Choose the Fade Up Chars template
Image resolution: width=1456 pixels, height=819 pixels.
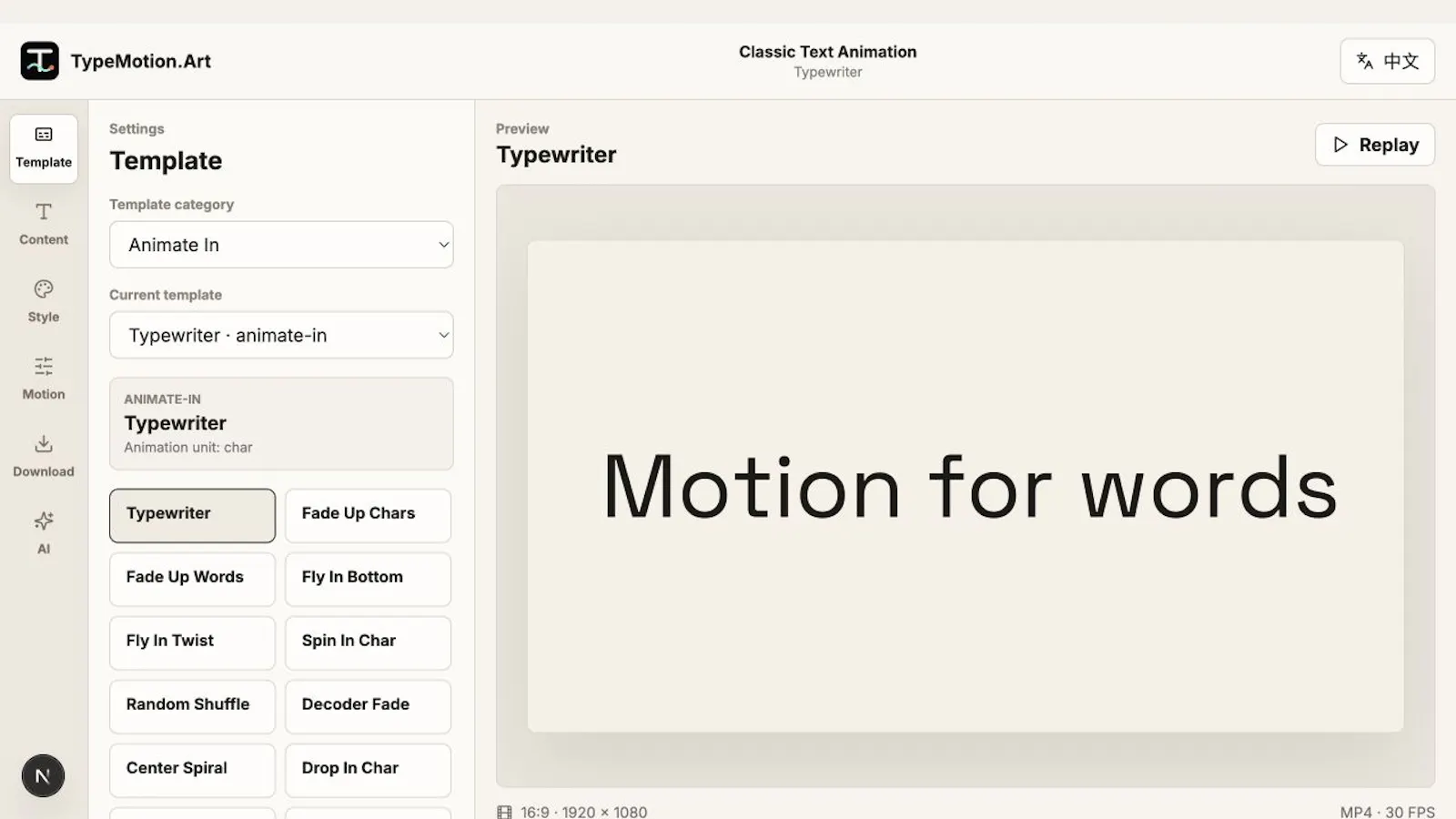[368, 516]
